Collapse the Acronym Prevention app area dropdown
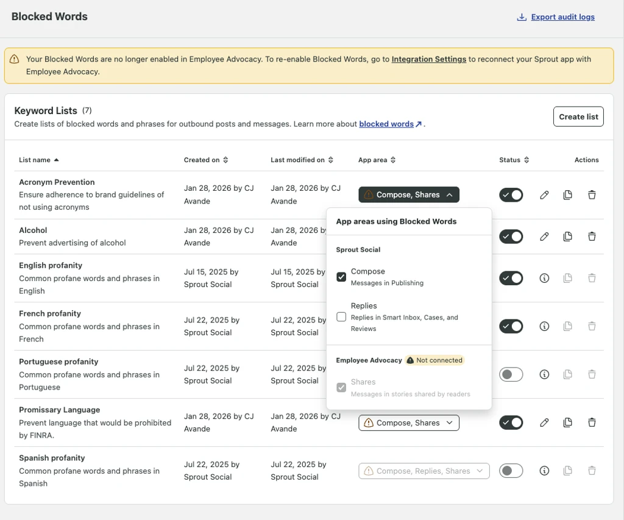The image size is (624, 520). (409, 195)
